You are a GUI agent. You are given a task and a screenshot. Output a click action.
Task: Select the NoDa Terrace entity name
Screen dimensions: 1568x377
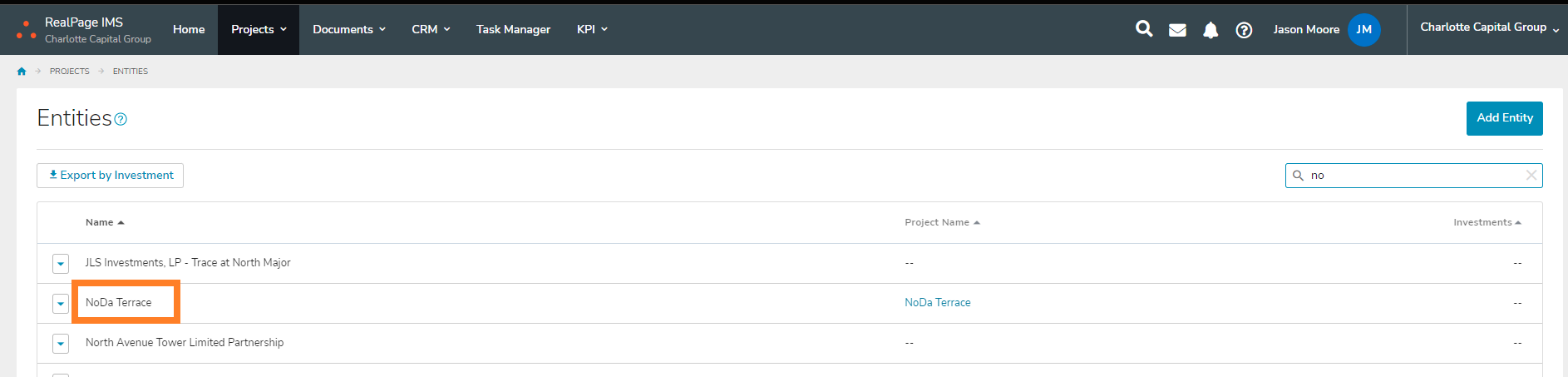[x=119, y=303]
